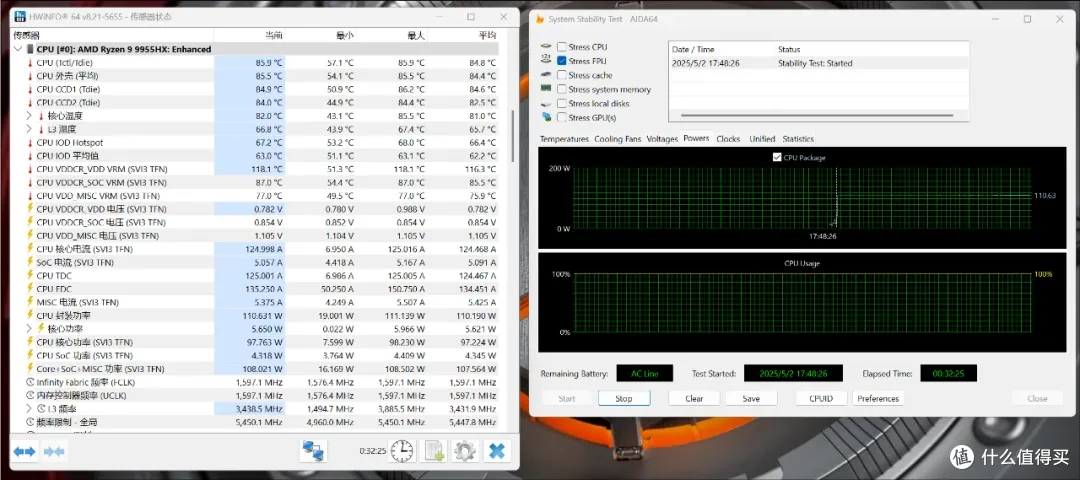This screenshot has width=1080, height=480.
Task: Click the Save button in AIDA64
Action: click(x=751, y=398)
